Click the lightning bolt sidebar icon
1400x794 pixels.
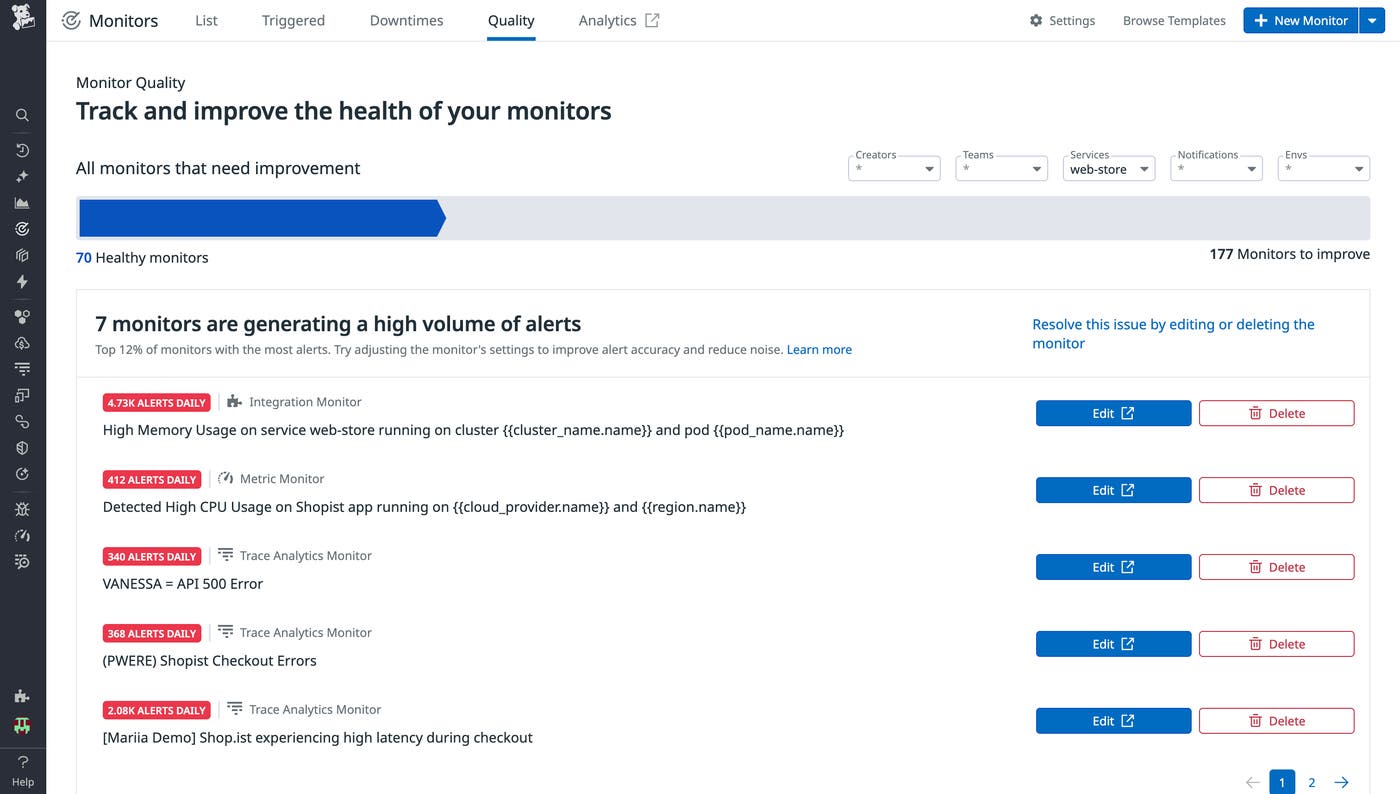(22, 282)
